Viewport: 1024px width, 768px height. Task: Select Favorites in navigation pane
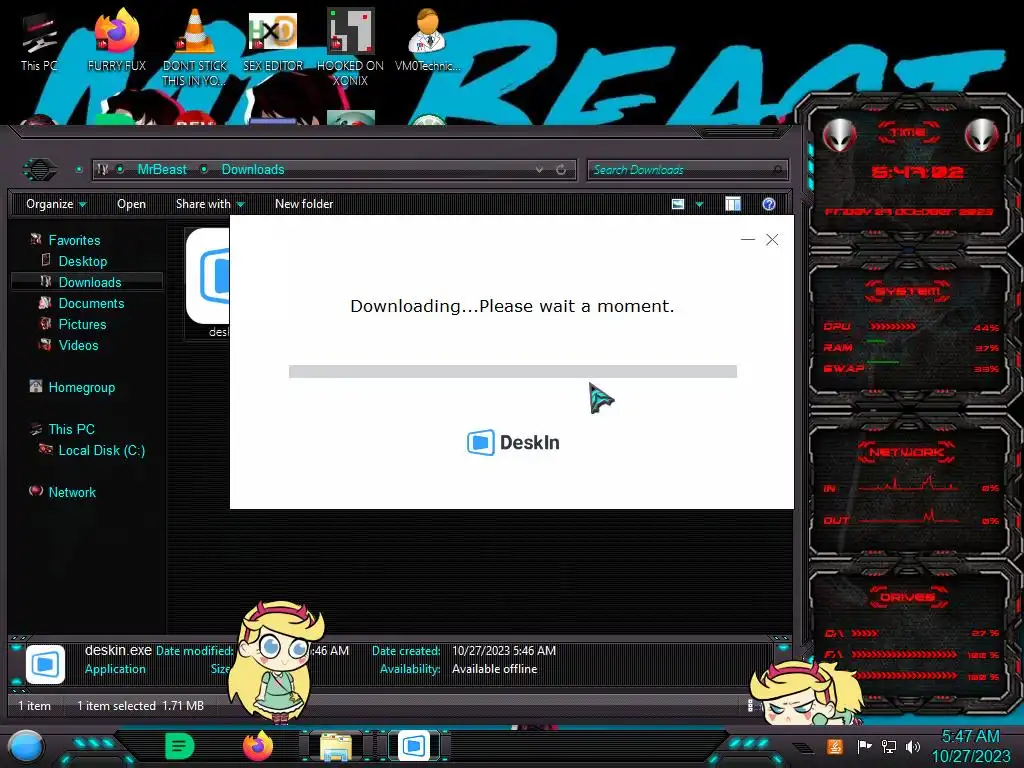pyautogui.click(x=74, y=240)
